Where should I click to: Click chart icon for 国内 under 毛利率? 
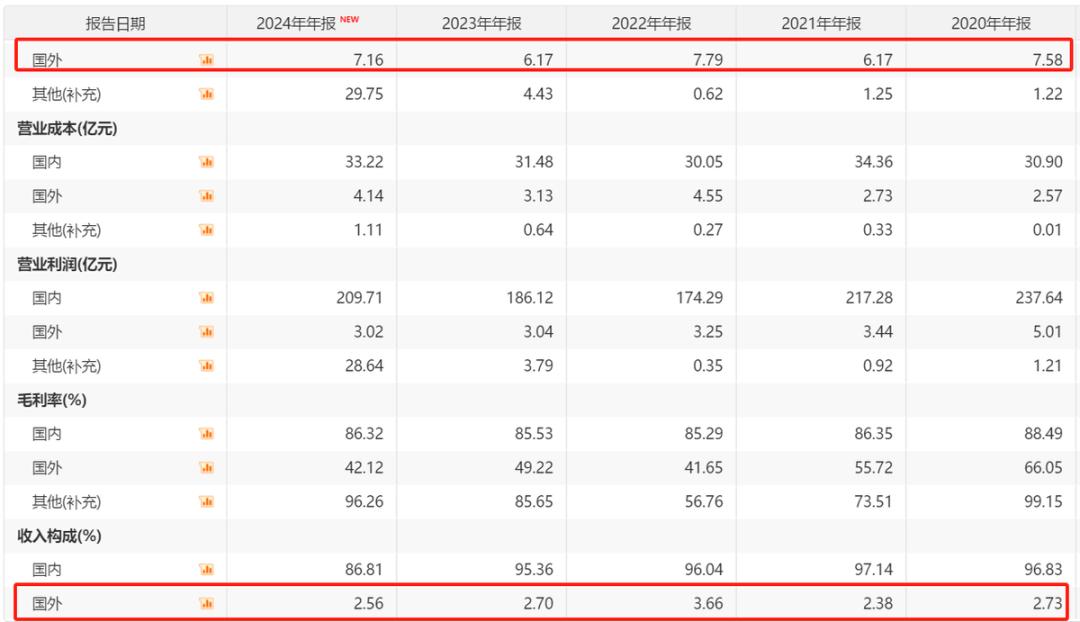click(x=207, y=434)
